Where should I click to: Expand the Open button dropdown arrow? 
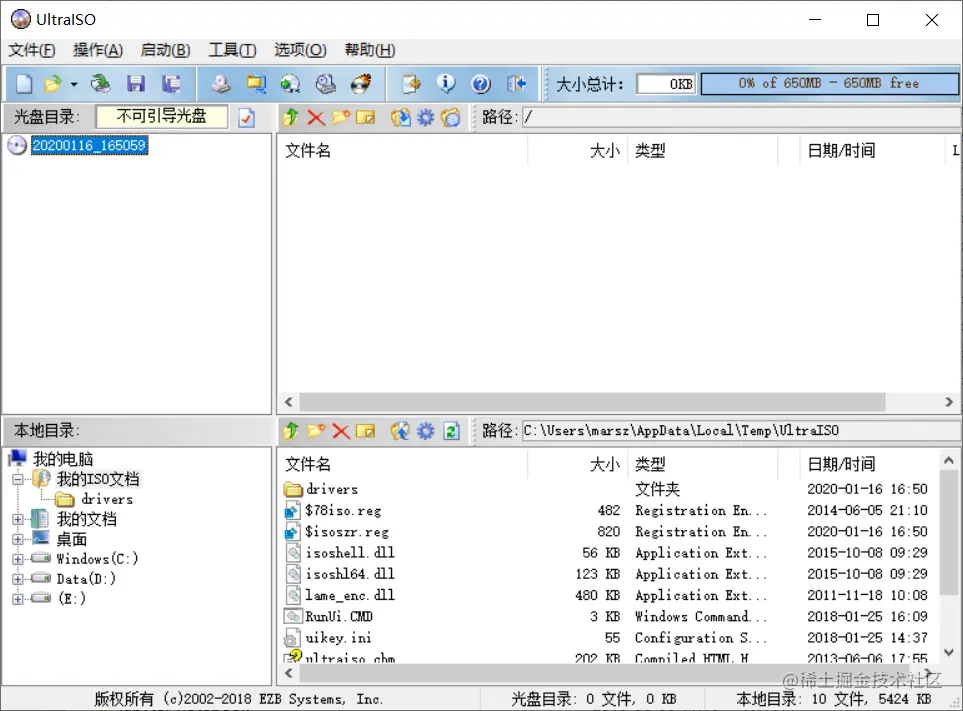click(74, 84)
